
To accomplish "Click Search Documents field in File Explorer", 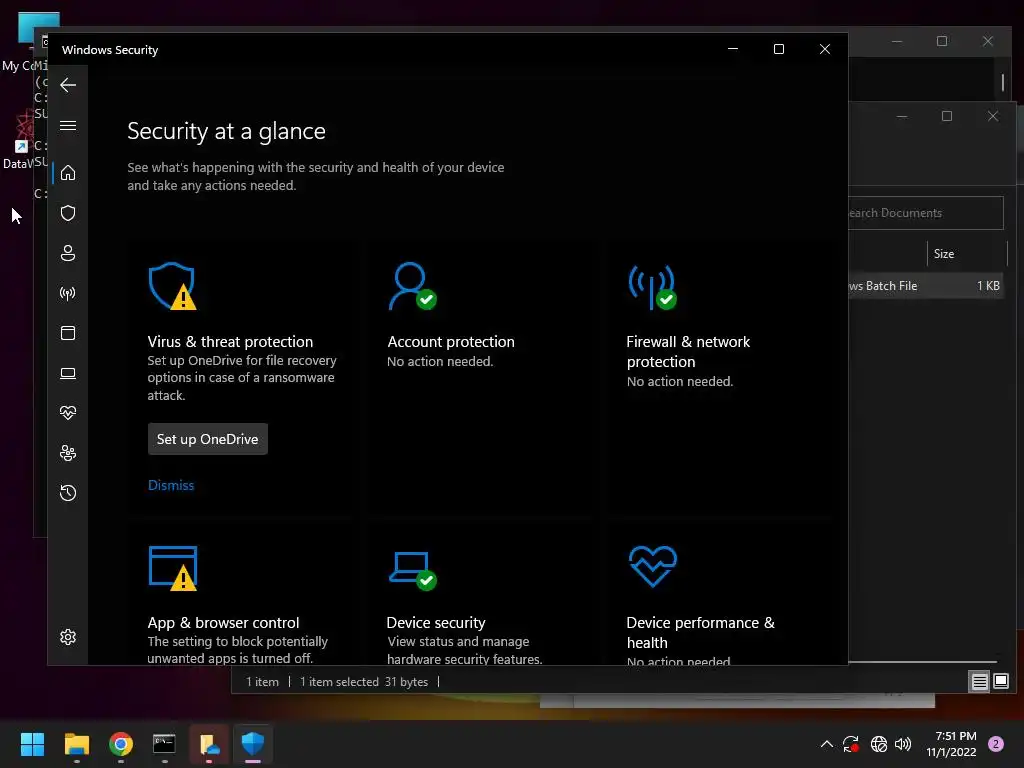I will (x=926, y=213).
